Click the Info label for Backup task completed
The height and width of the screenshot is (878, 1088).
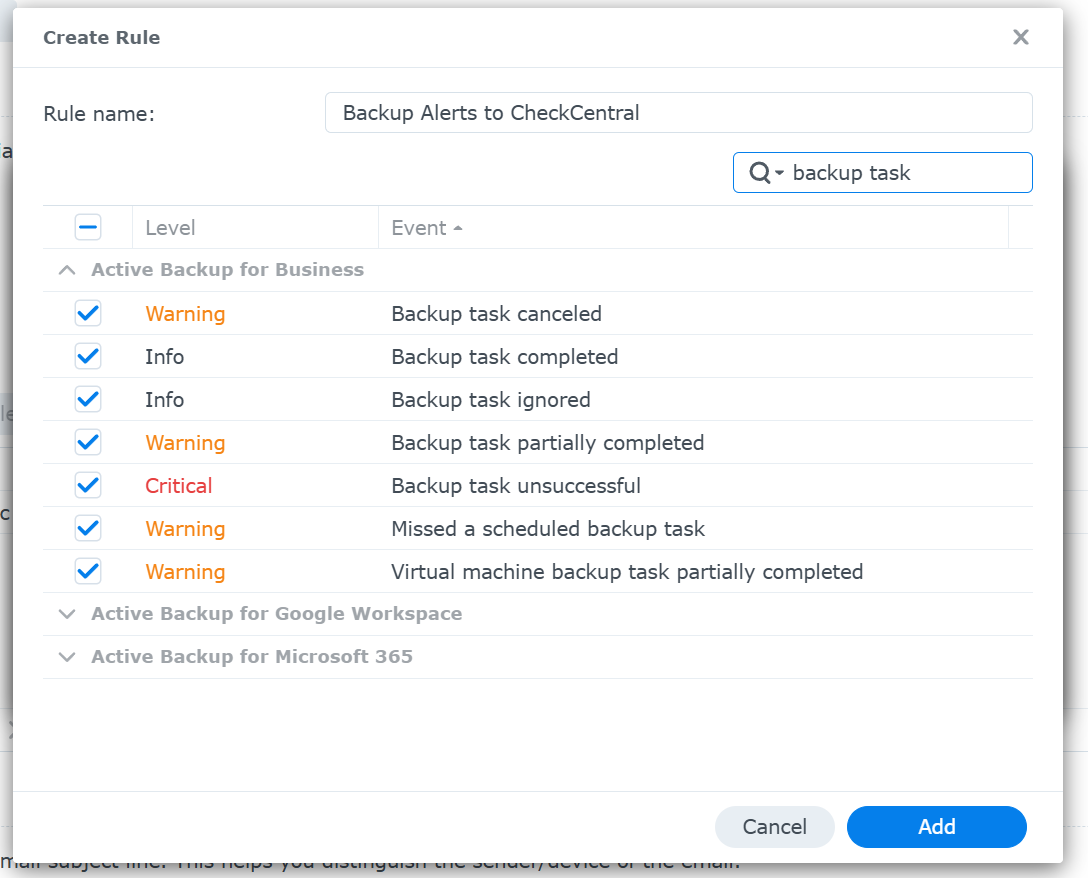click(164, 357)
